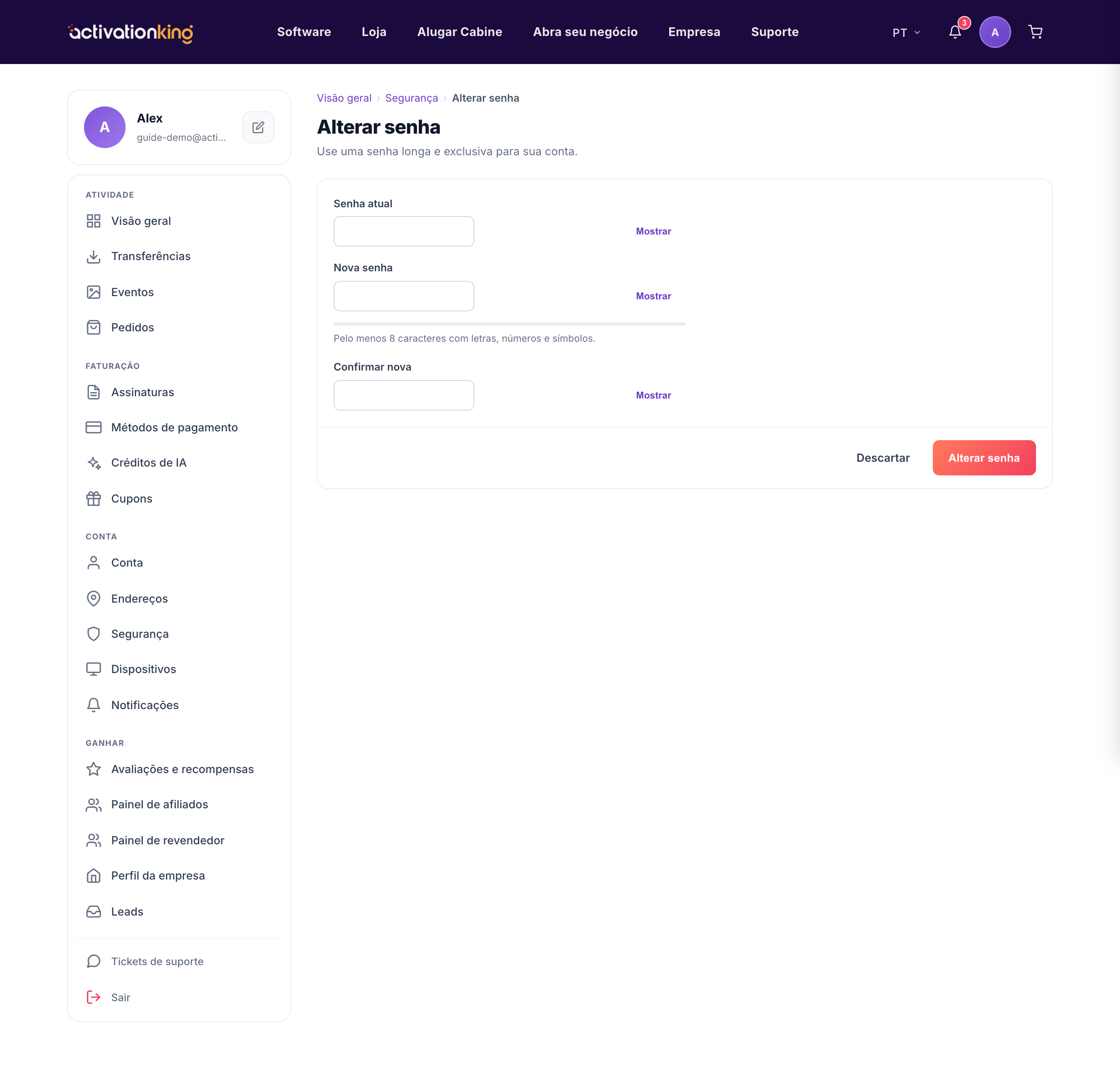
Task: Show the Senha atual password
Action: (654, 231)
